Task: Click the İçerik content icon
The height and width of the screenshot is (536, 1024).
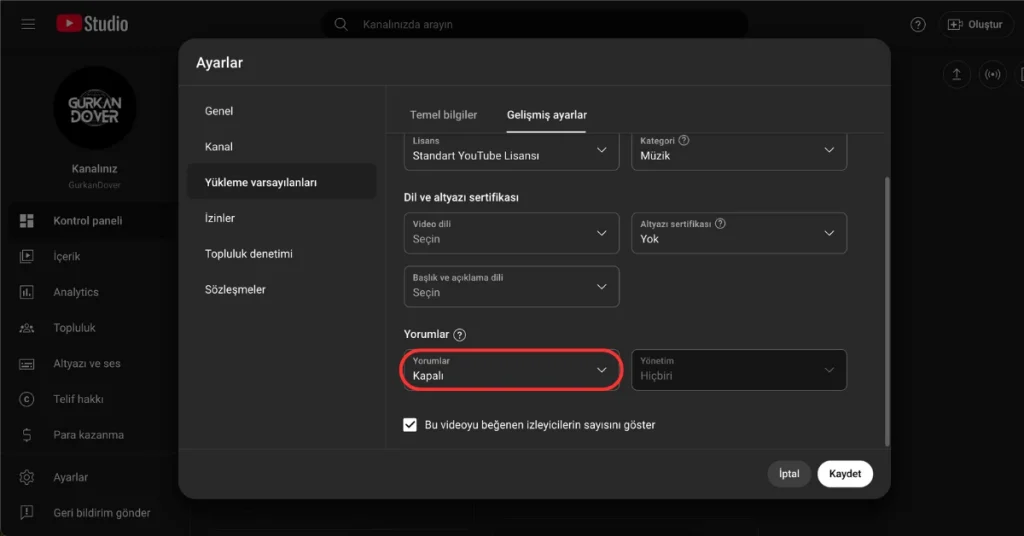Action: (27, 257)
